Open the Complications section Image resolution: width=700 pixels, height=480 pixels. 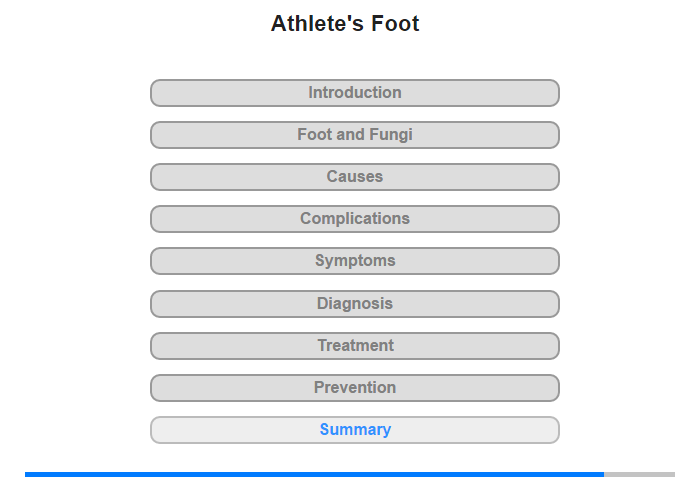click(355, 219)
